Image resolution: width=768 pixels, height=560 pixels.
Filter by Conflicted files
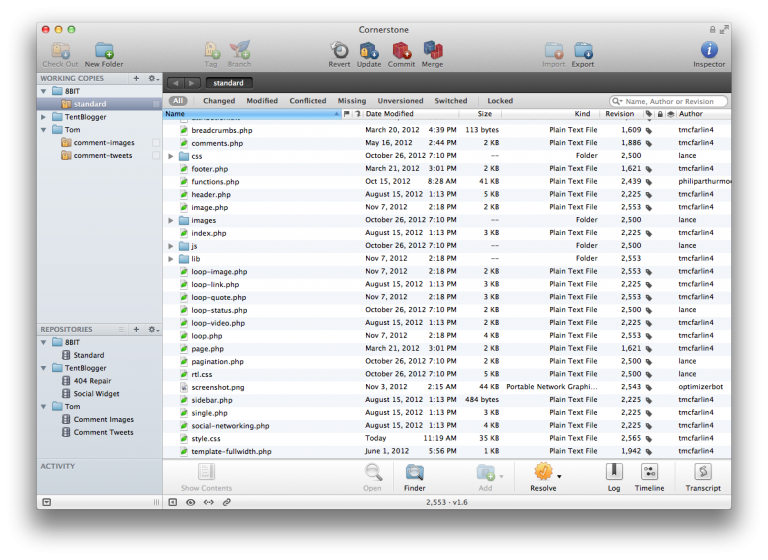click(308, 101)
